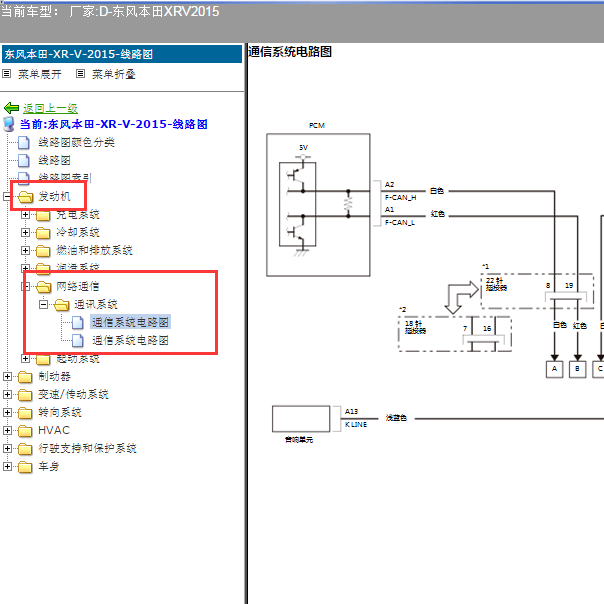
Task: Click the 行驶支持和保护系统 folder icon
Action: point(25,449)
